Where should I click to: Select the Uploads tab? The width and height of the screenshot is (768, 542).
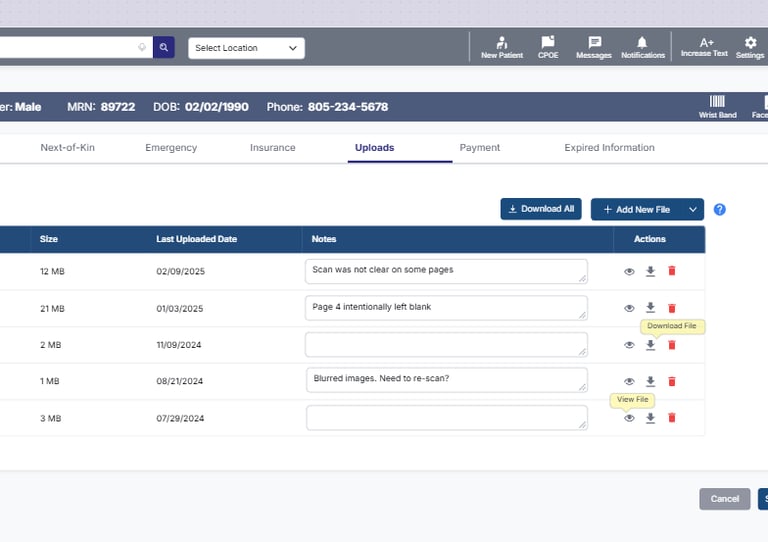coord(374,147)
